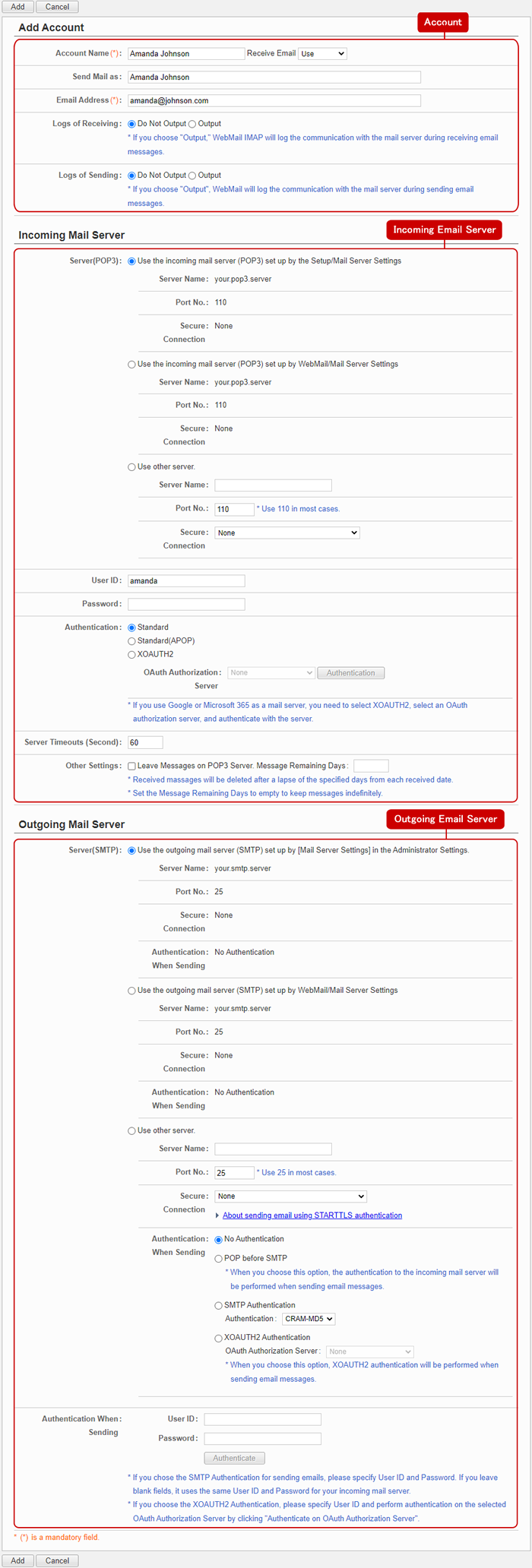Open the Receive Email dropdown
532x1568 pixels.
(322, 54)
